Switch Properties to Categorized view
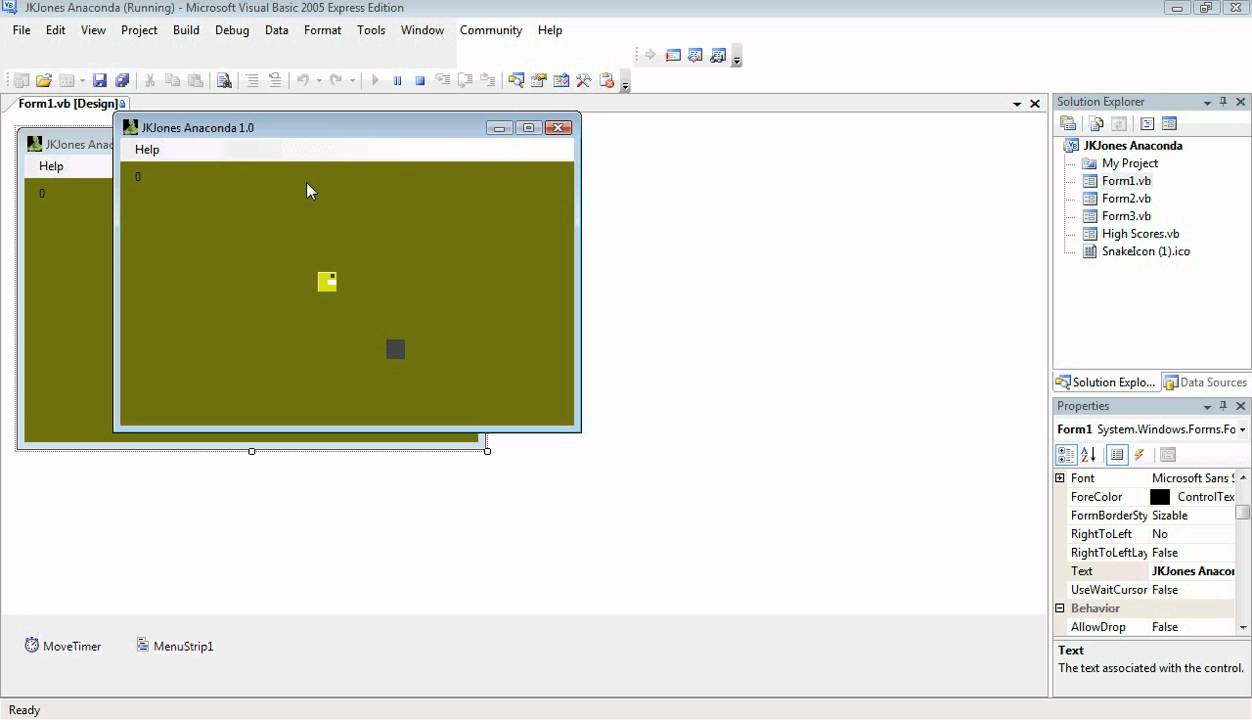1252x720 pixels. click(x=1066, y=455)
